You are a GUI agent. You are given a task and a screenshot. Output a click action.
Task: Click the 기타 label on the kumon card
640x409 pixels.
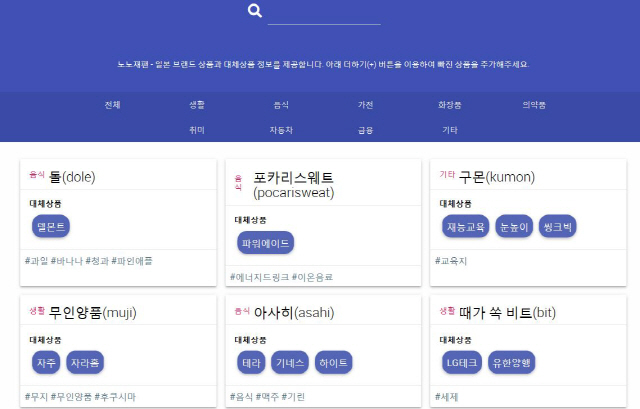pos(447,175)
